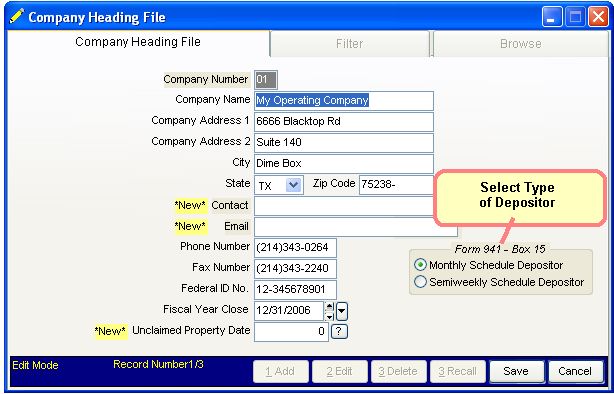Click the Federal ID No. field

point(295,289)
